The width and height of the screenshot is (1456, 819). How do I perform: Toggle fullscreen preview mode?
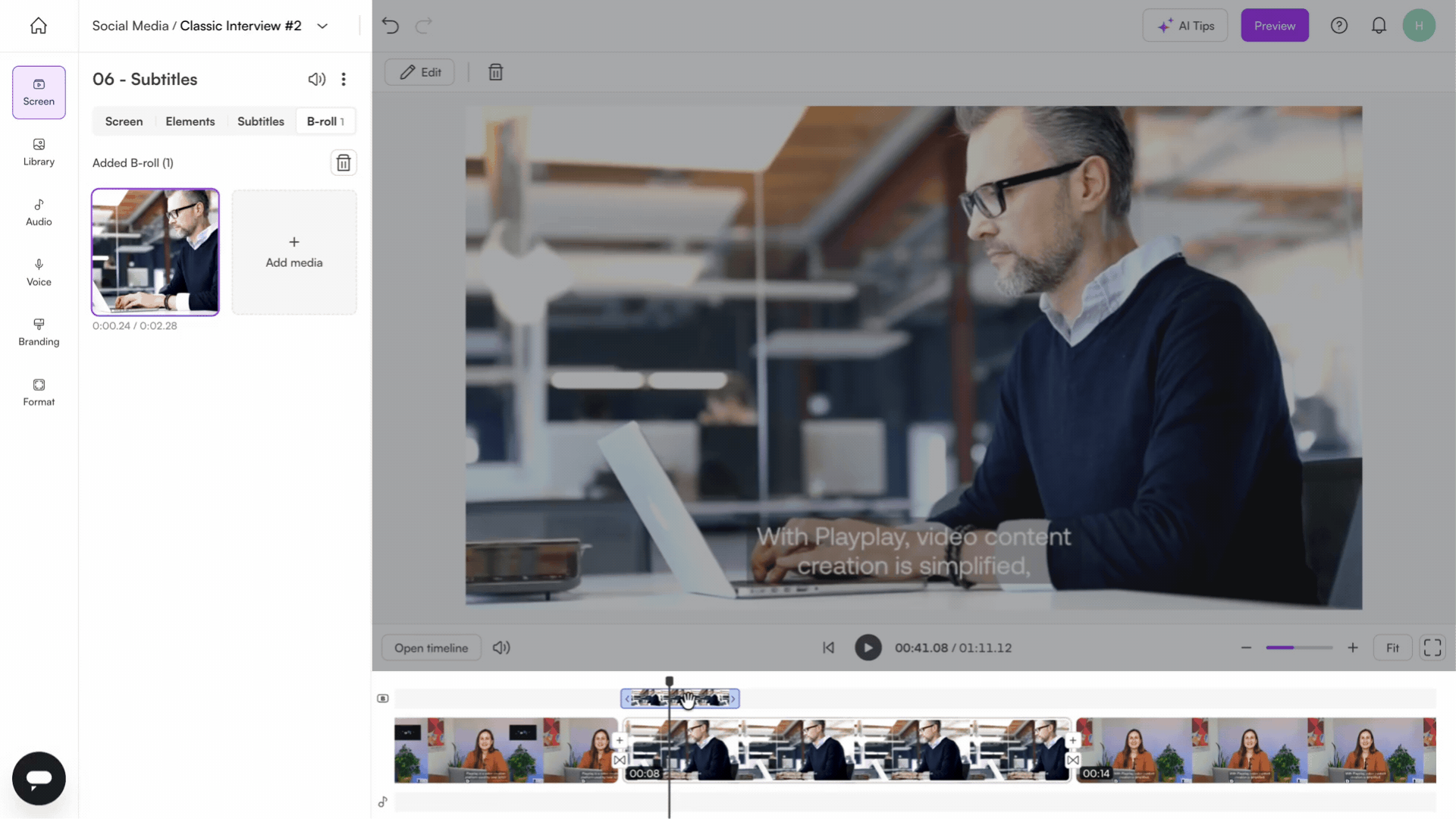(1432, 648)
